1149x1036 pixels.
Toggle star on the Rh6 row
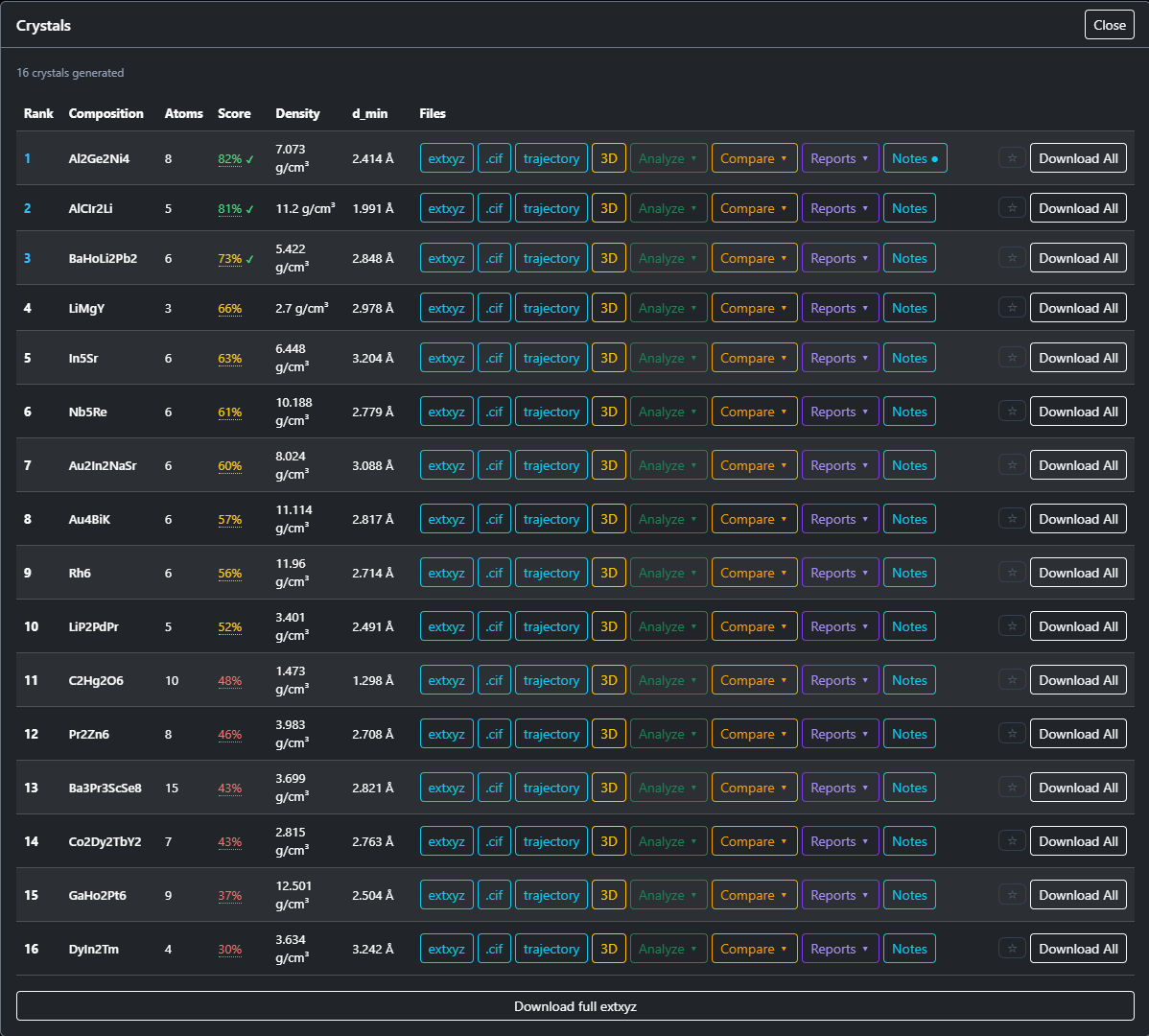(1012, 573)
